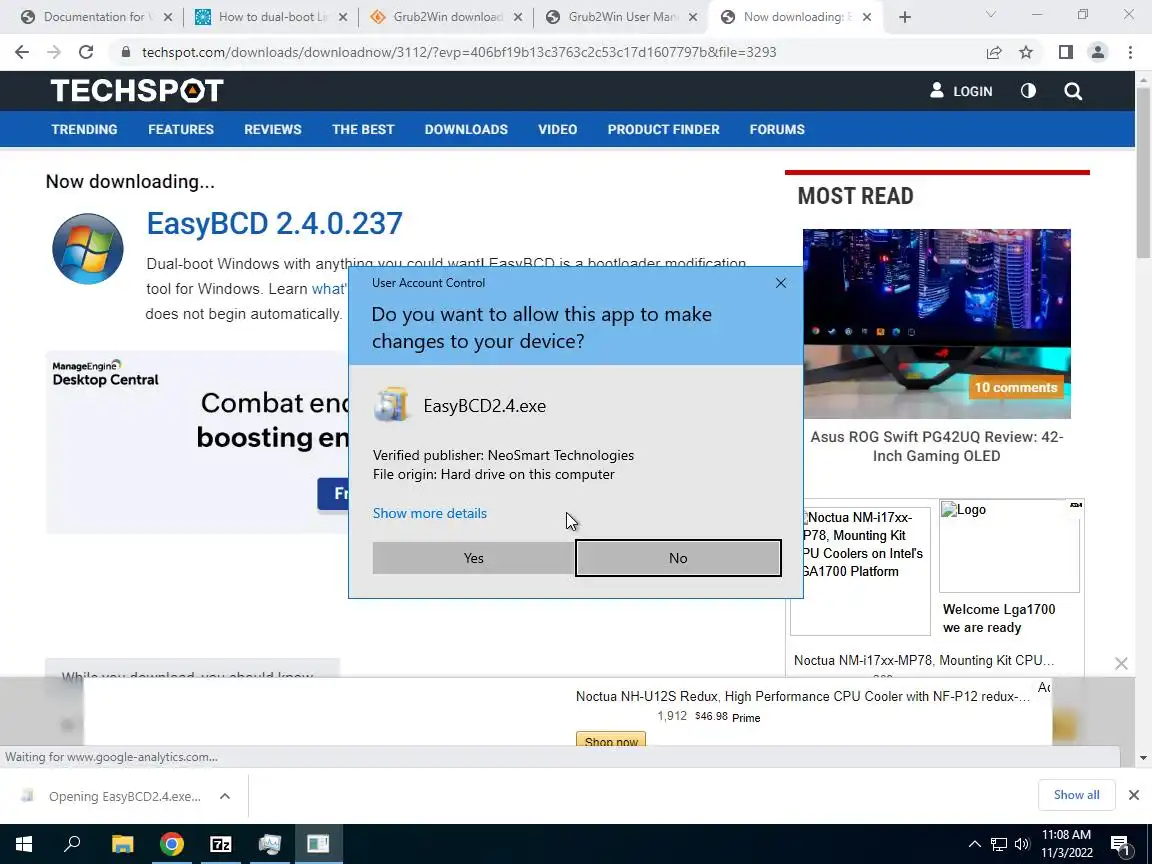The width and height of the screenshot is (1152, 864).
Task: Click LOGIN on TechSpot header
Action: click(x=961, y=91)
